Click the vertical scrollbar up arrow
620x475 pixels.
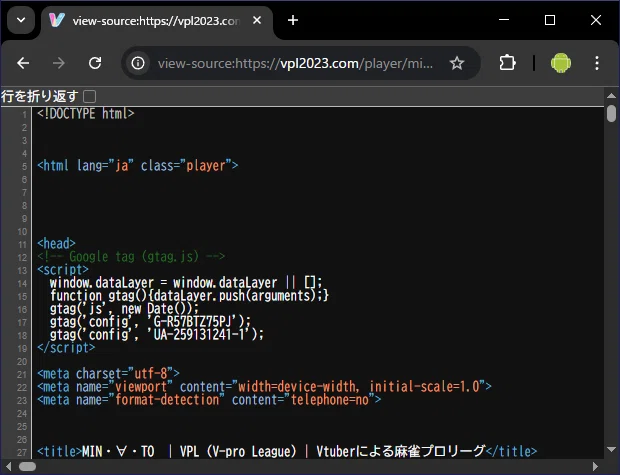click(x=611, y=96)
